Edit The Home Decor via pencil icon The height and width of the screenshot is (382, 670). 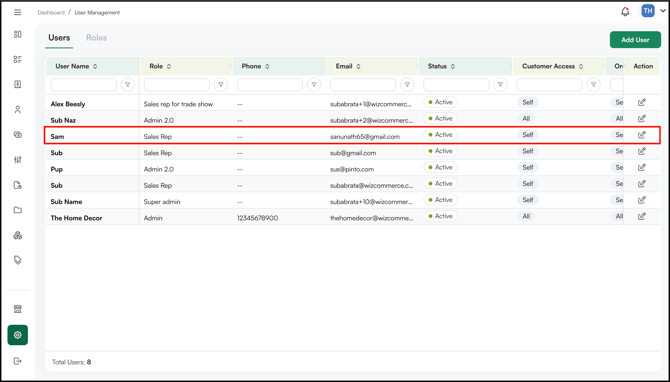click(x=641, y=216)
